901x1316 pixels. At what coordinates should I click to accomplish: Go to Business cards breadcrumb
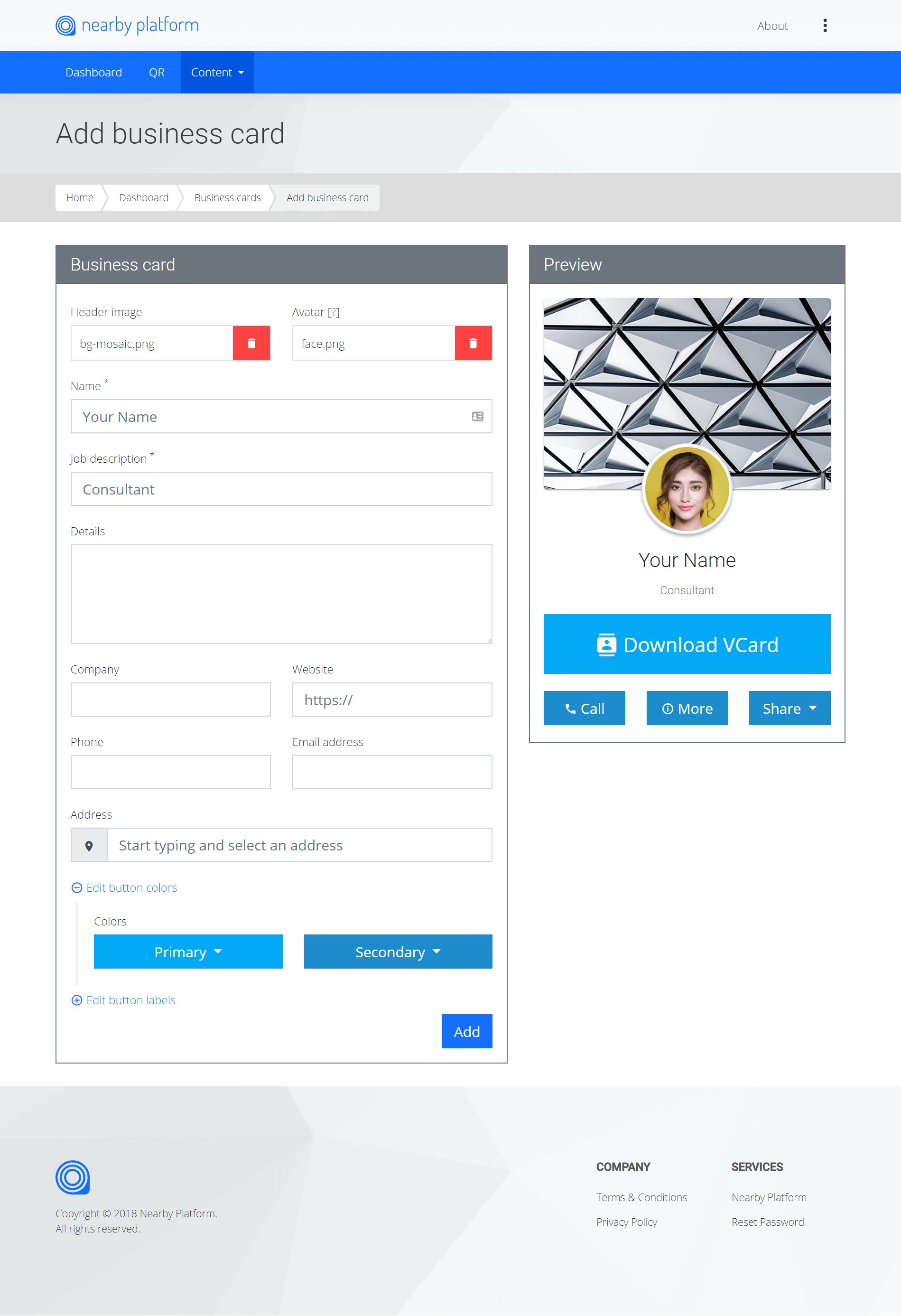228,197
